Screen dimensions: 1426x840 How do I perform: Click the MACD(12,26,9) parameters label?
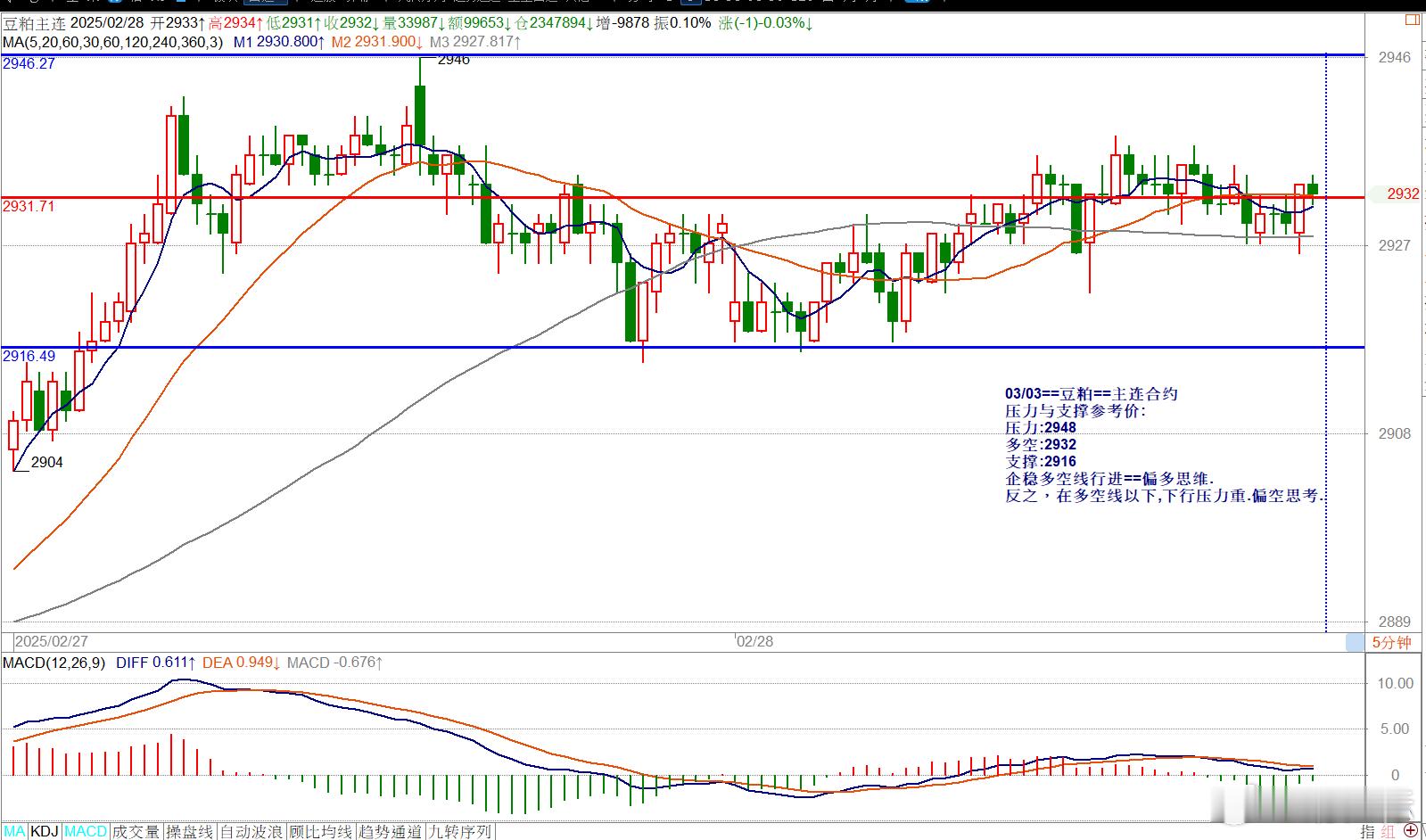[54, 663]
